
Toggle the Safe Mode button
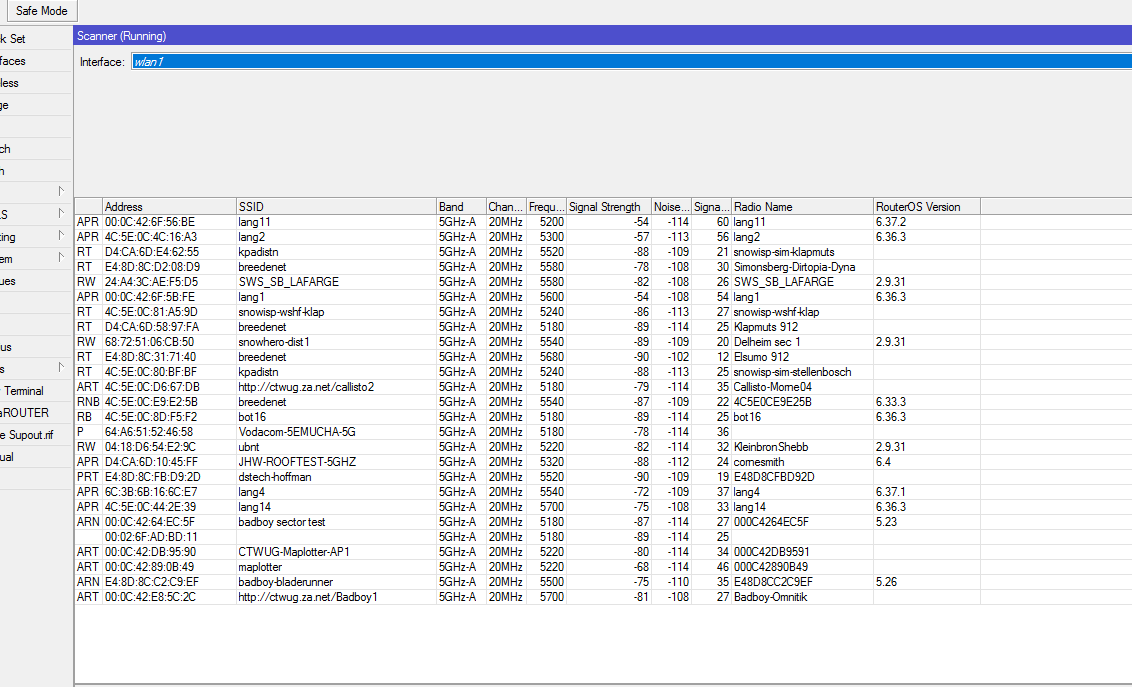pos(41,11)
